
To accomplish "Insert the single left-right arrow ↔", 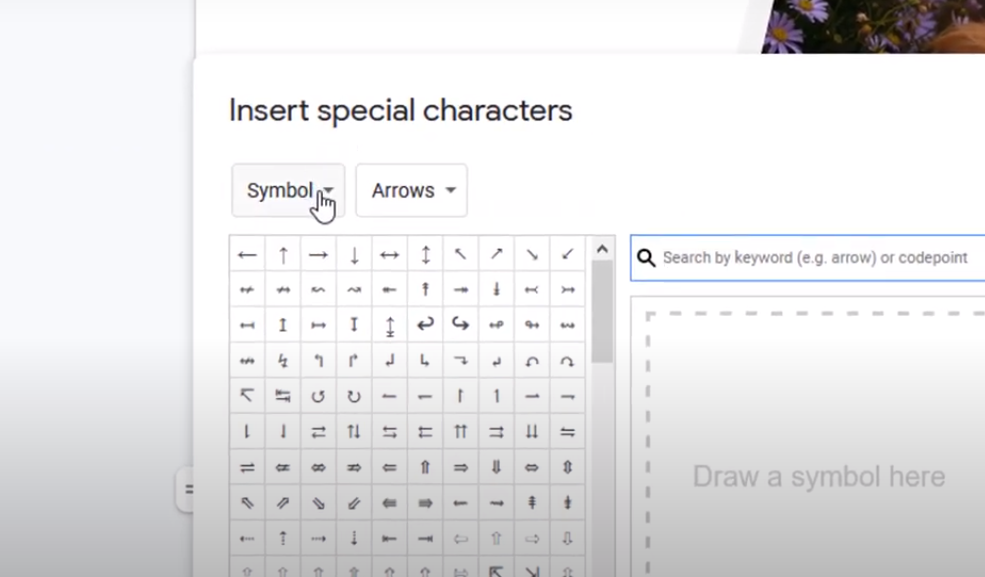I will 389,254.
